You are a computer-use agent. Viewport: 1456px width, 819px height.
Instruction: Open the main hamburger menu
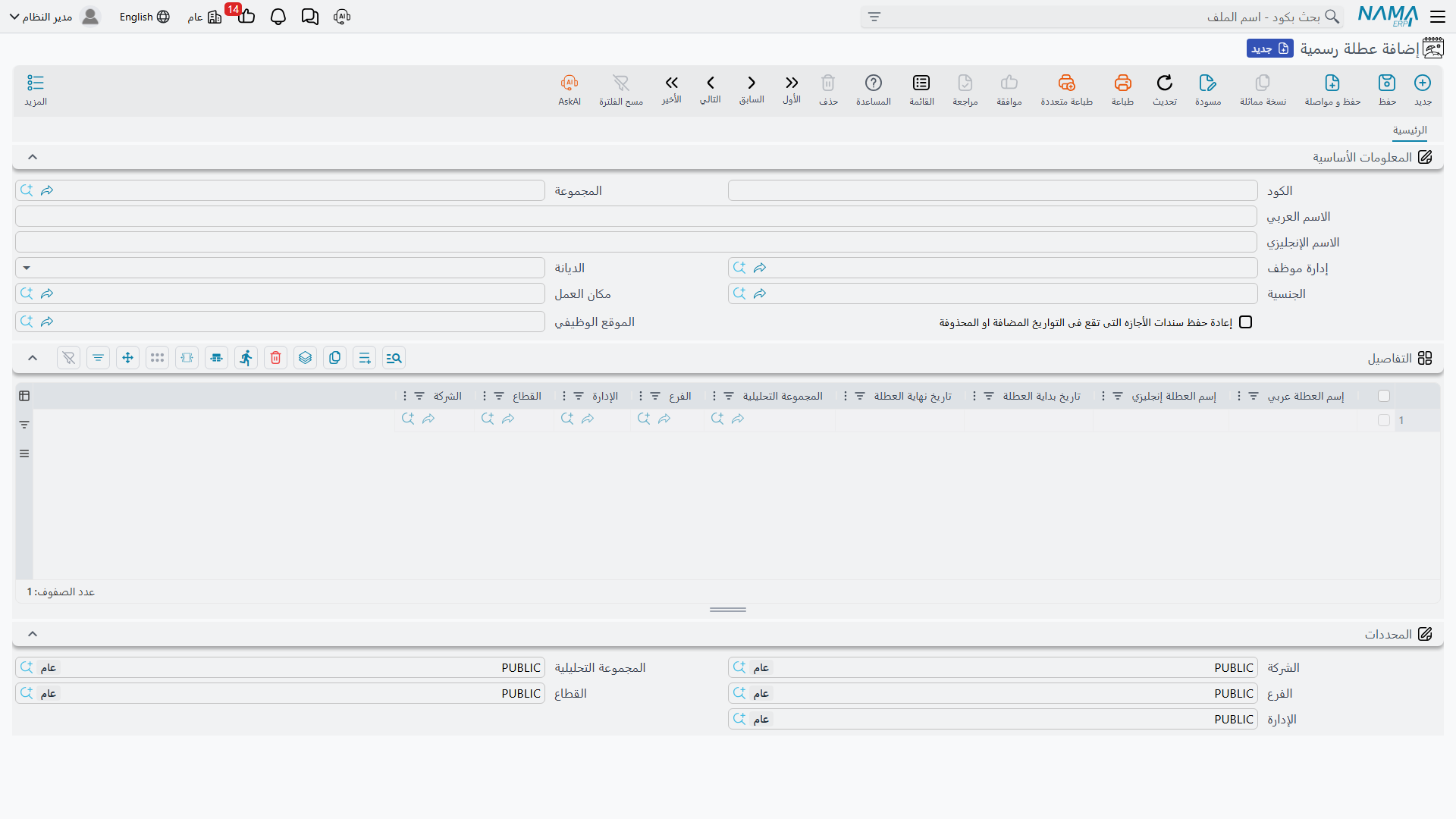point(1438,17)
